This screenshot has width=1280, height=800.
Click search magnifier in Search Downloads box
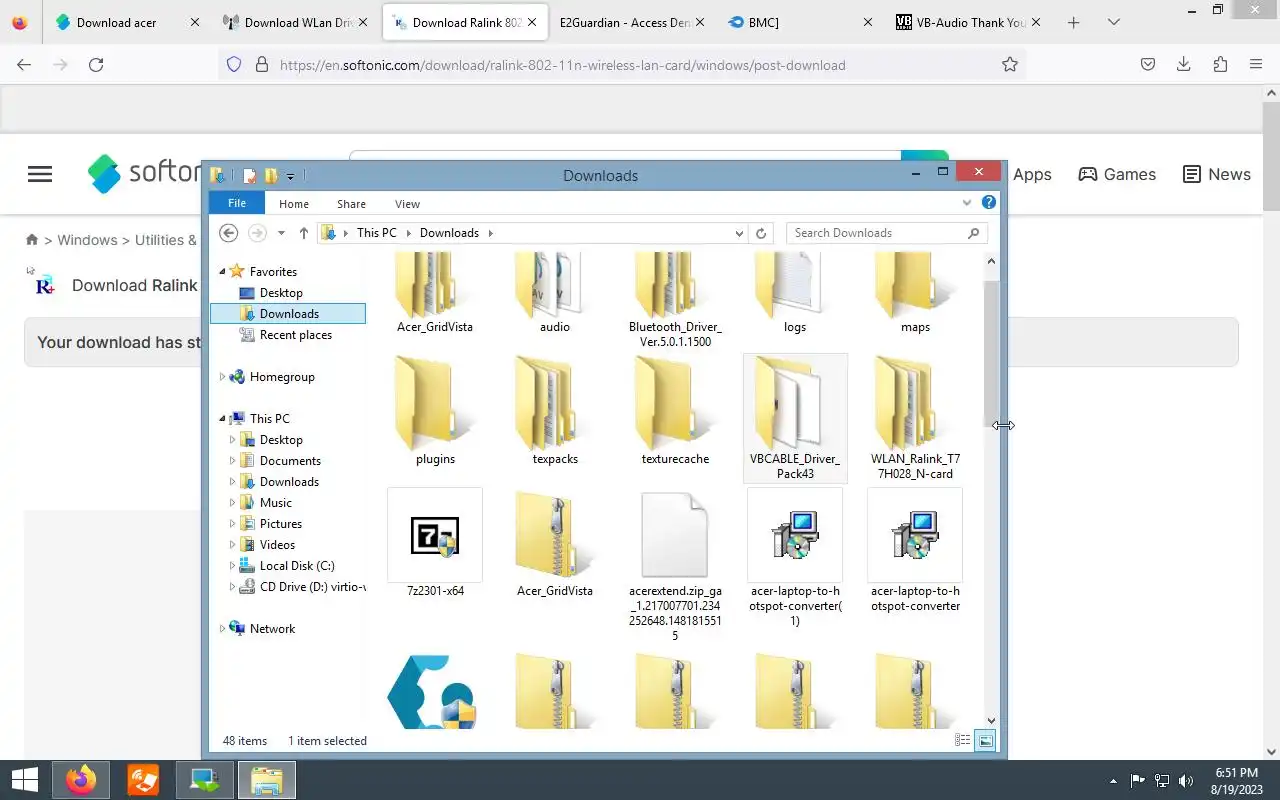(x=974, y=233)
